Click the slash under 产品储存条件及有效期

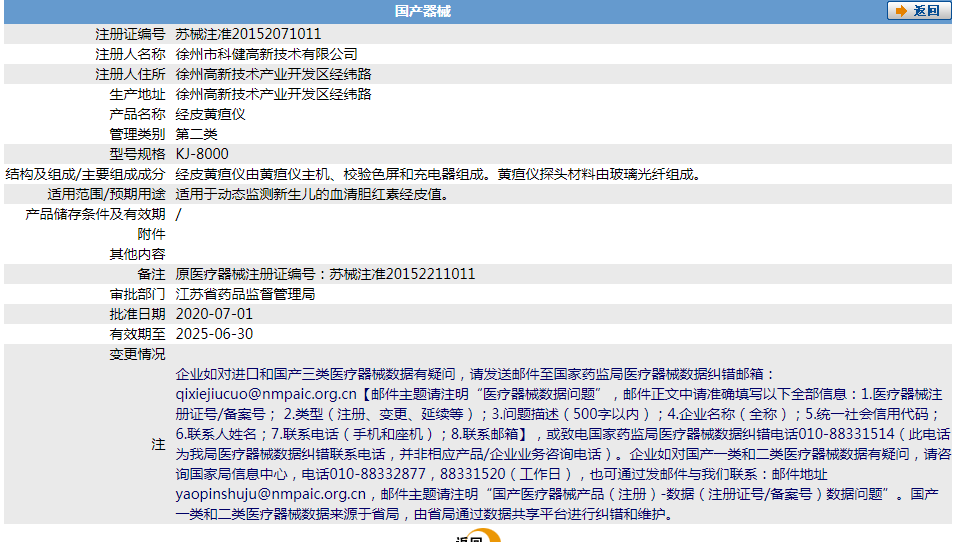click(178, 214)
